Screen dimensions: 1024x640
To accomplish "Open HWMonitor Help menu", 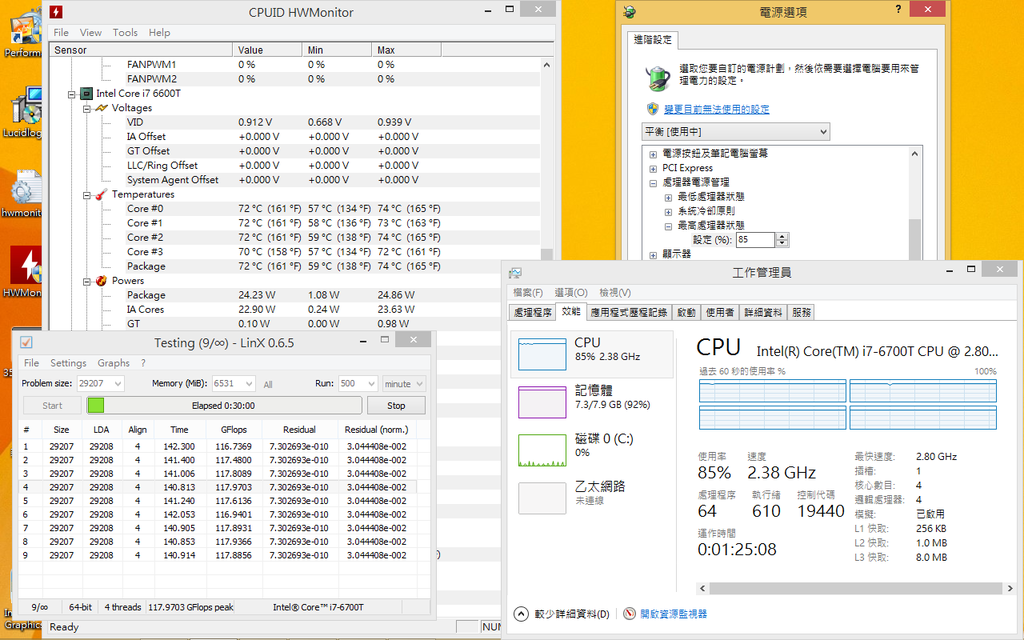I will [x=159, y=32].
